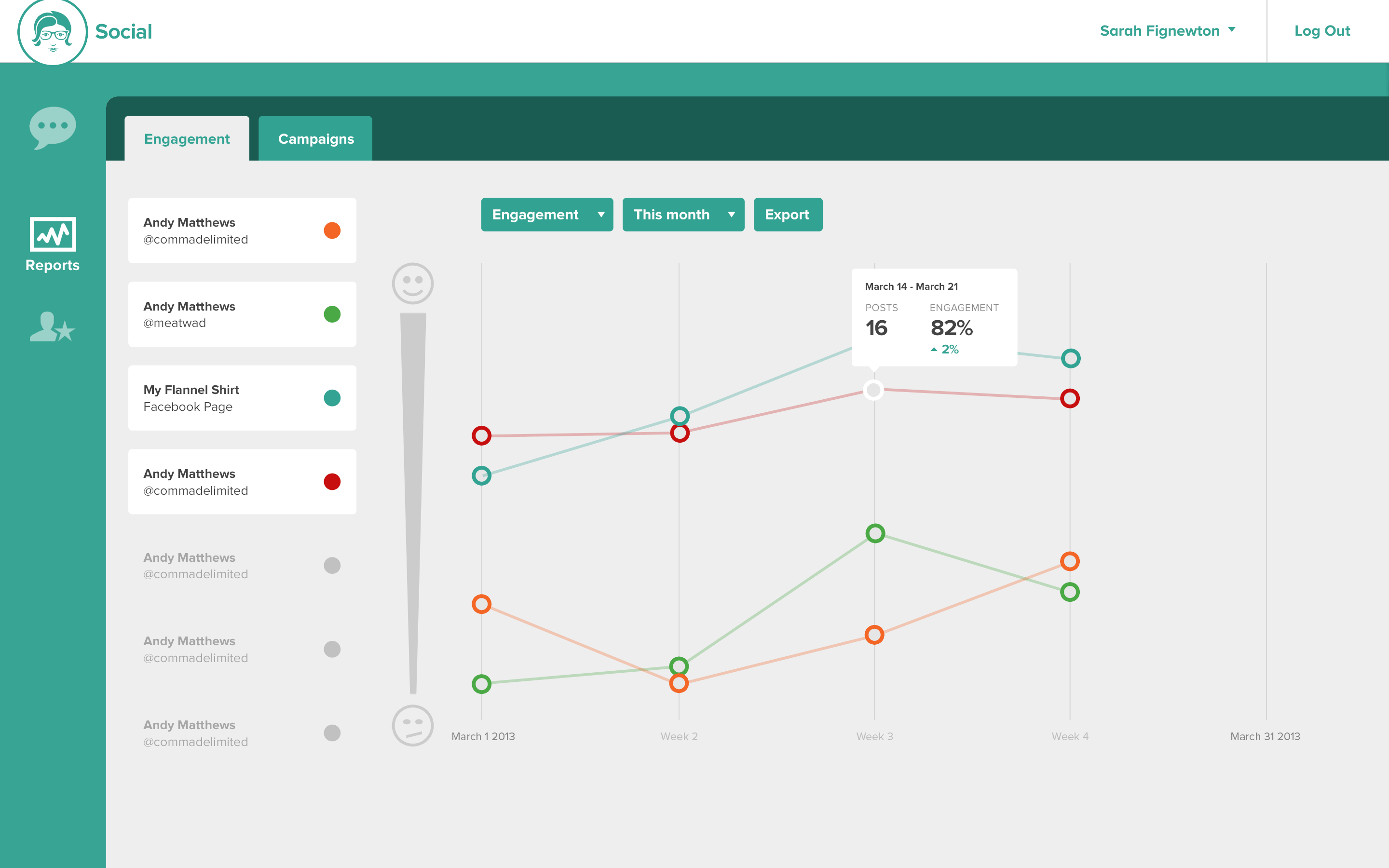
Task: Click teal data point at Week 4
Action: point(1071,358)
